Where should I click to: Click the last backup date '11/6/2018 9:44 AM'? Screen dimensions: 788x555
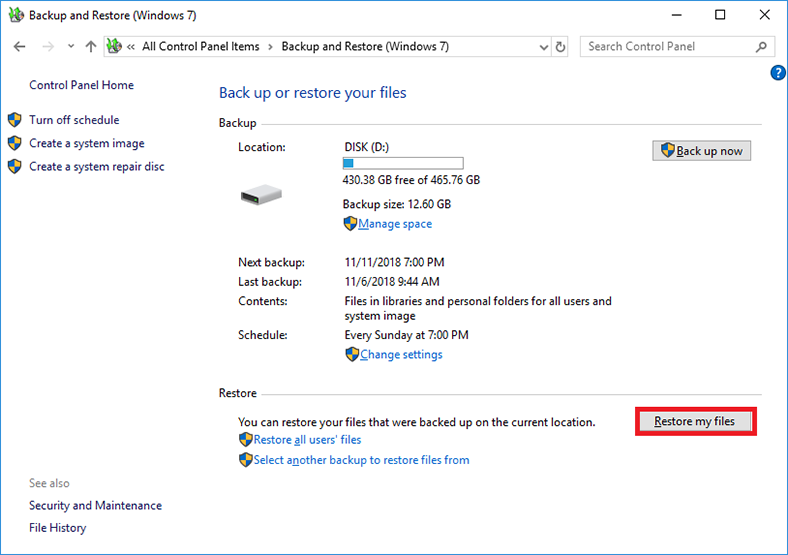coord(392,282)
